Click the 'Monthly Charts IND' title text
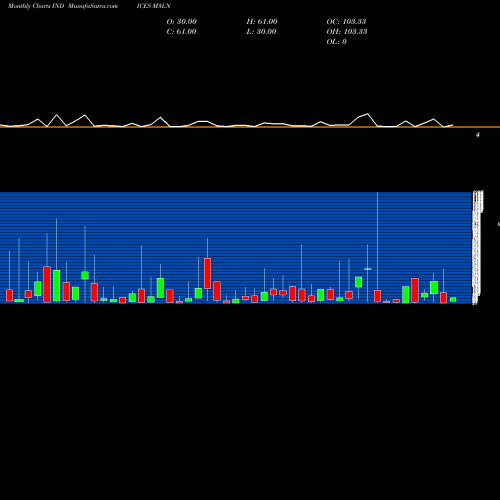 36,6
